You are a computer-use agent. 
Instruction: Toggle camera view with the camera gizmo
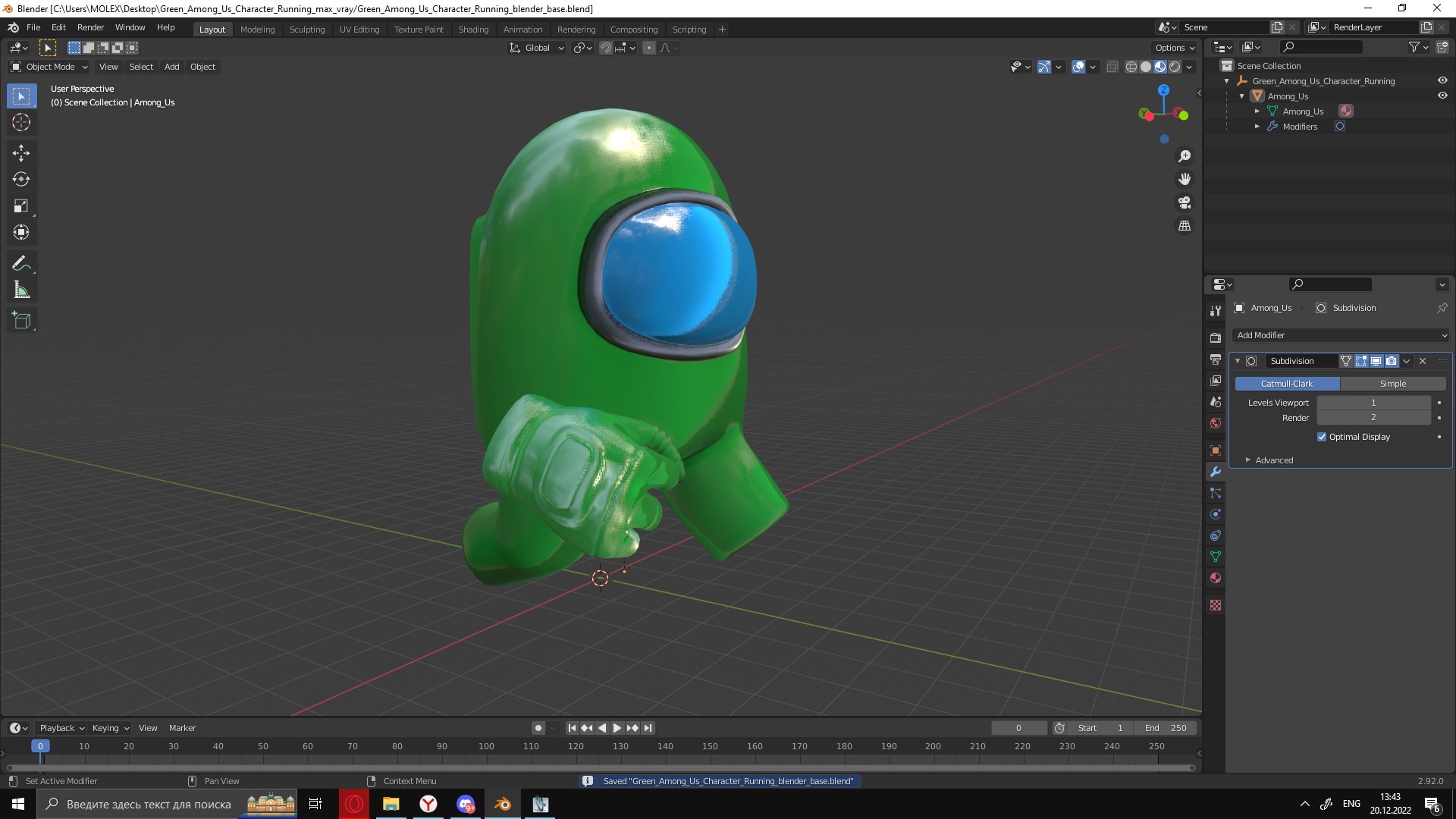pos(1185,202)
